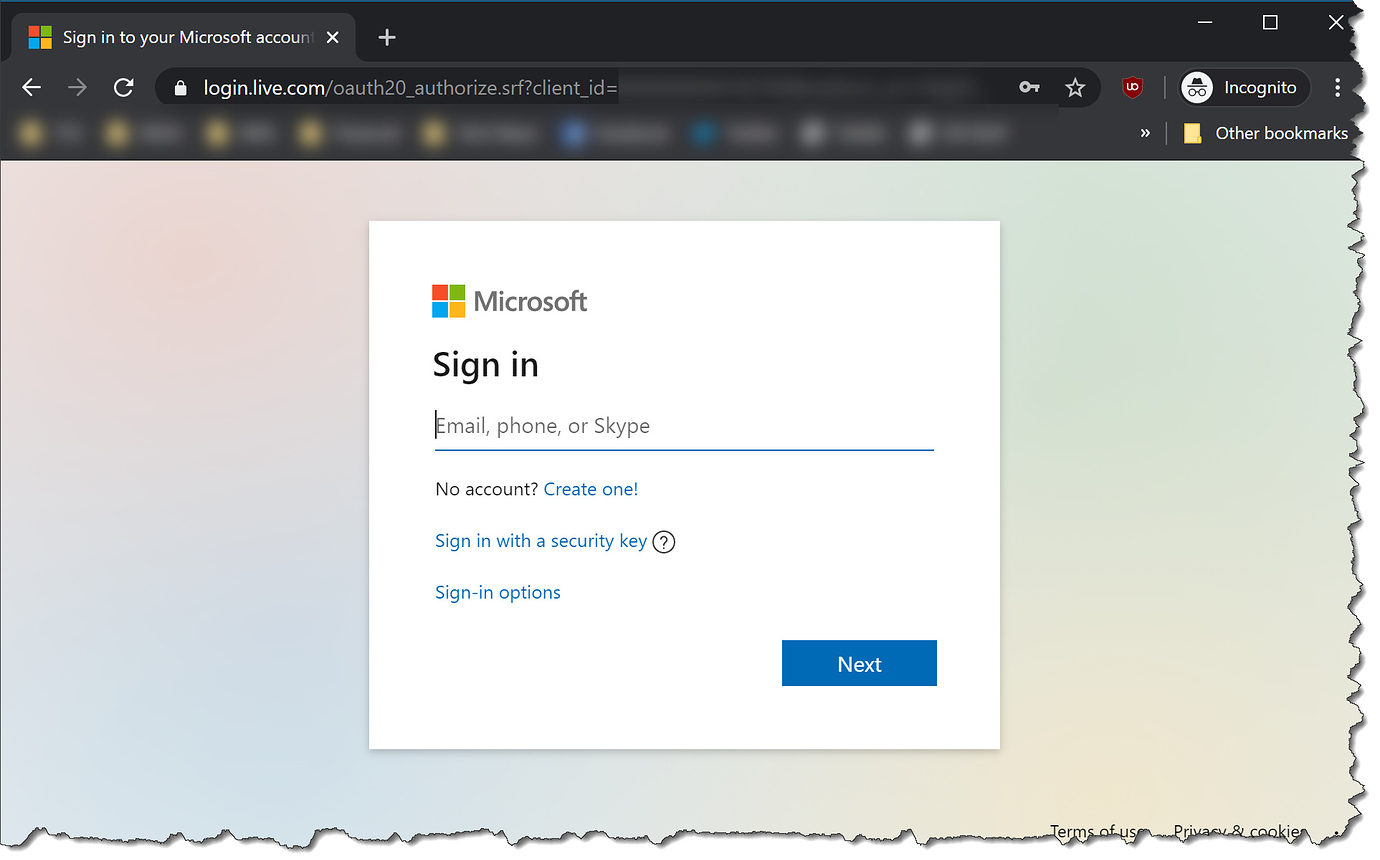Open the saved passwords key icon
1380x860 pixels.
click(1030, 88)
